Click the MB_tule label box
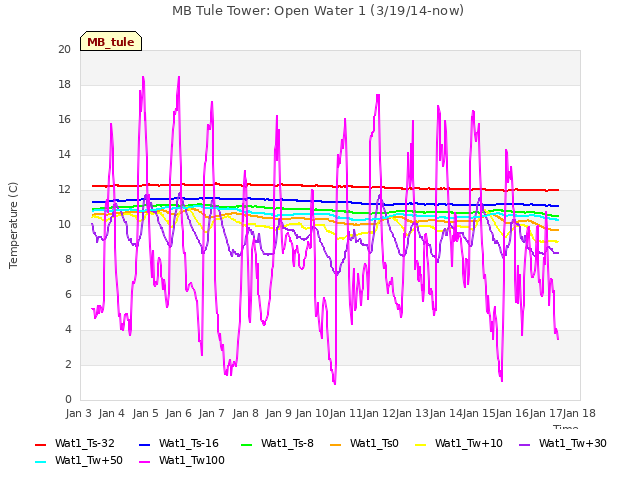Viewport: 640px width, 480px height. tap(111, 41)
